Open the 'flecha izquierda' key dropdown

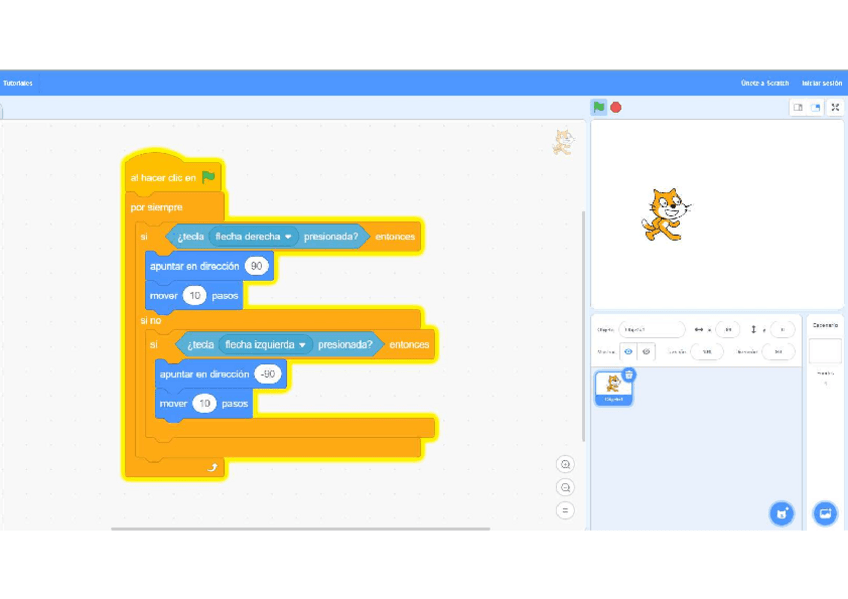[x=266, y=344]
